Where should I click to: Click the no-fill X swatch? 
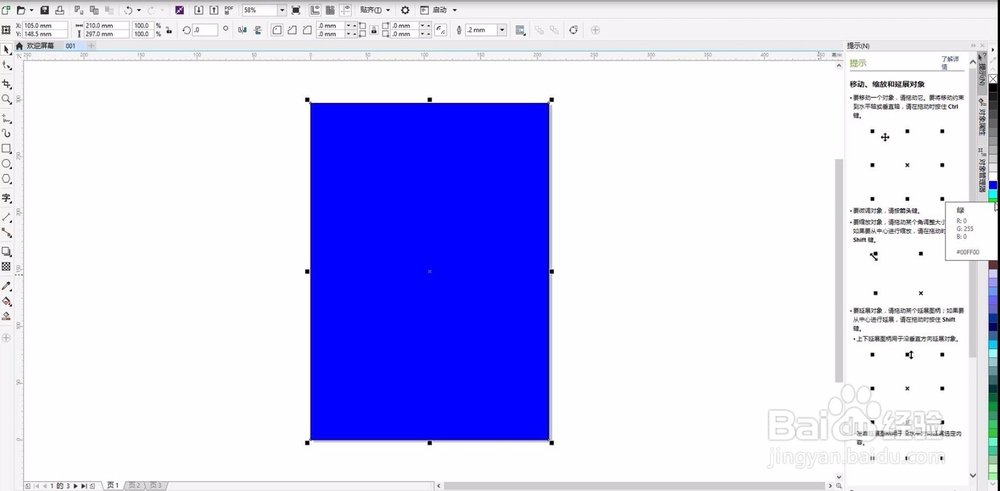pos(993,79)
